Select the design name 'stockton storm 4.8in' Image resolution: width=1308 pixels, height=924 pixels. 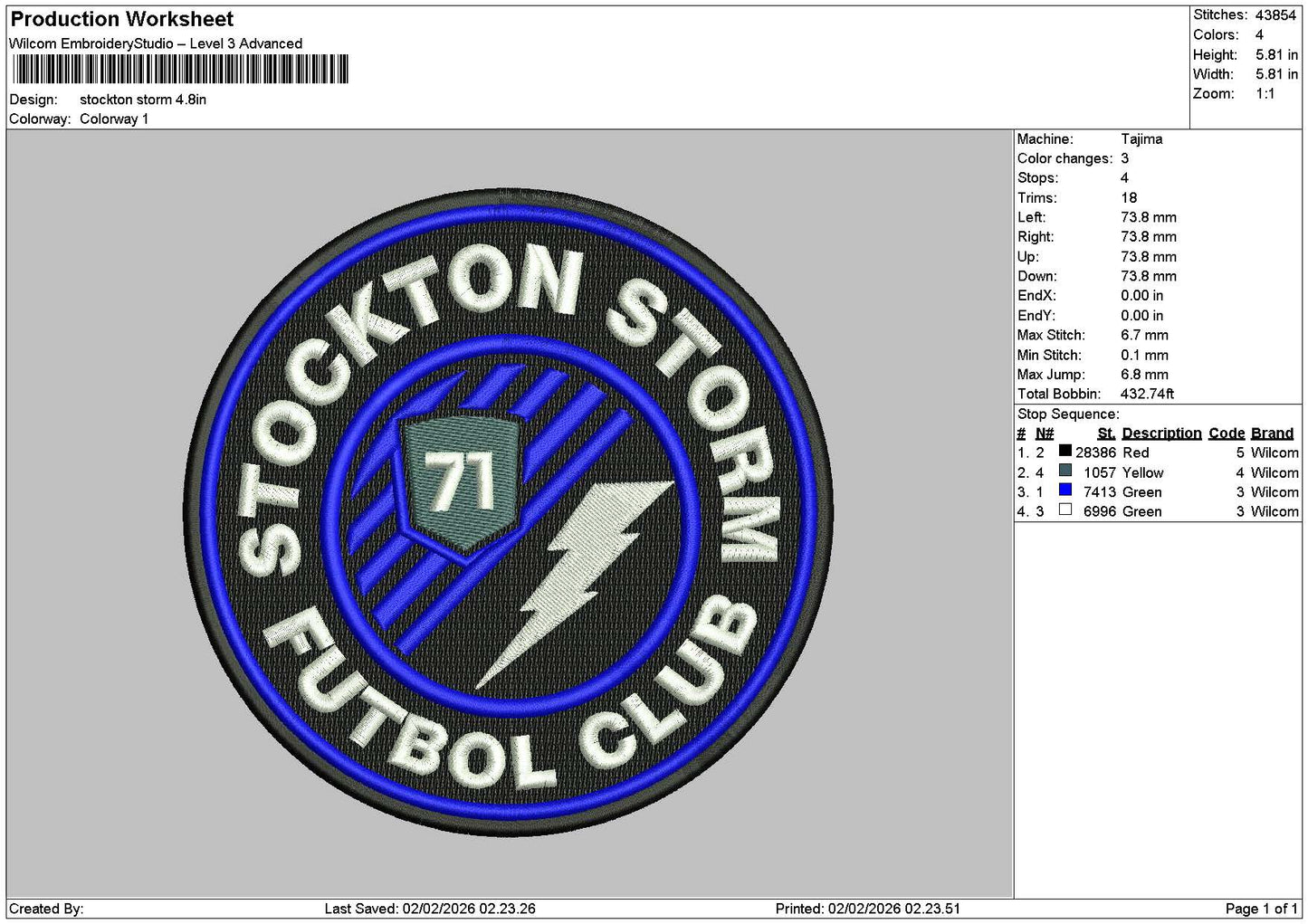point(143,100)
